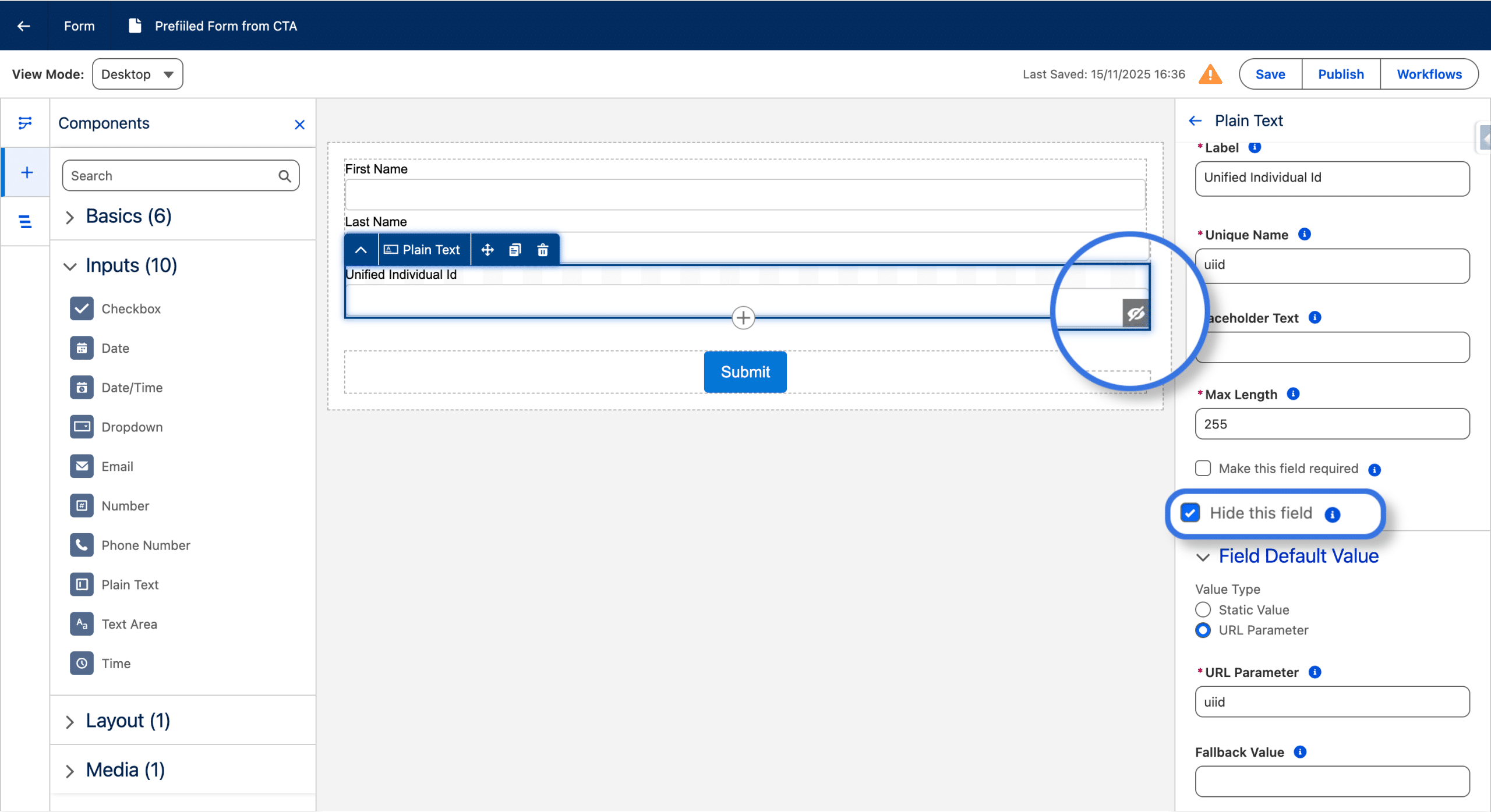Duplicate the Plain Text component
Viewport: 1491px width, 812px height.
[x=515, y=250]
